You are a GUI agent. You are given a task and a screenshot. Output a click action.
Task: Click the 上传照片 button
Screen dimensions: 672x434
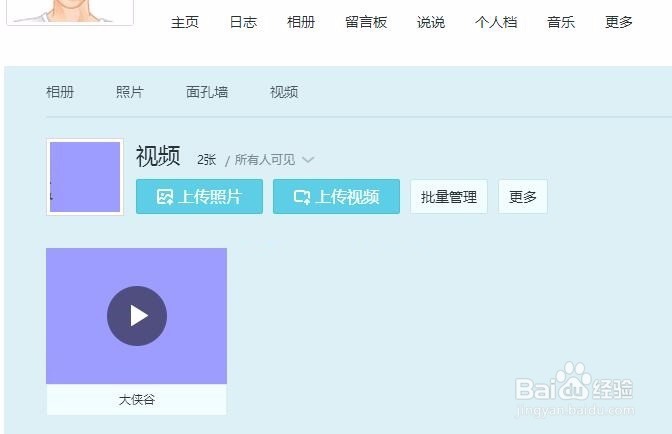pos(199,197)
